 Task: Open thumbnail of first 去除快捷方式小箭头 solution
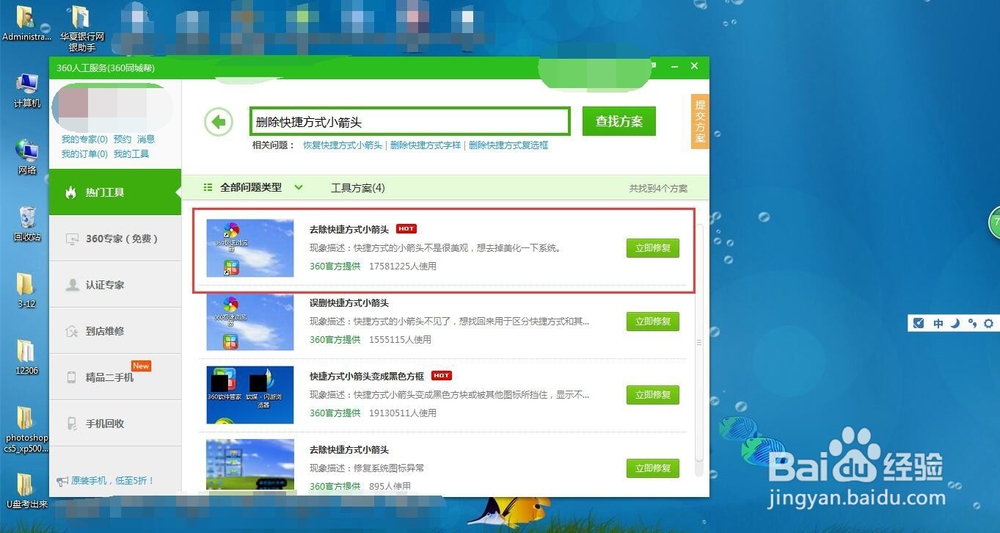tap(250, 248)
